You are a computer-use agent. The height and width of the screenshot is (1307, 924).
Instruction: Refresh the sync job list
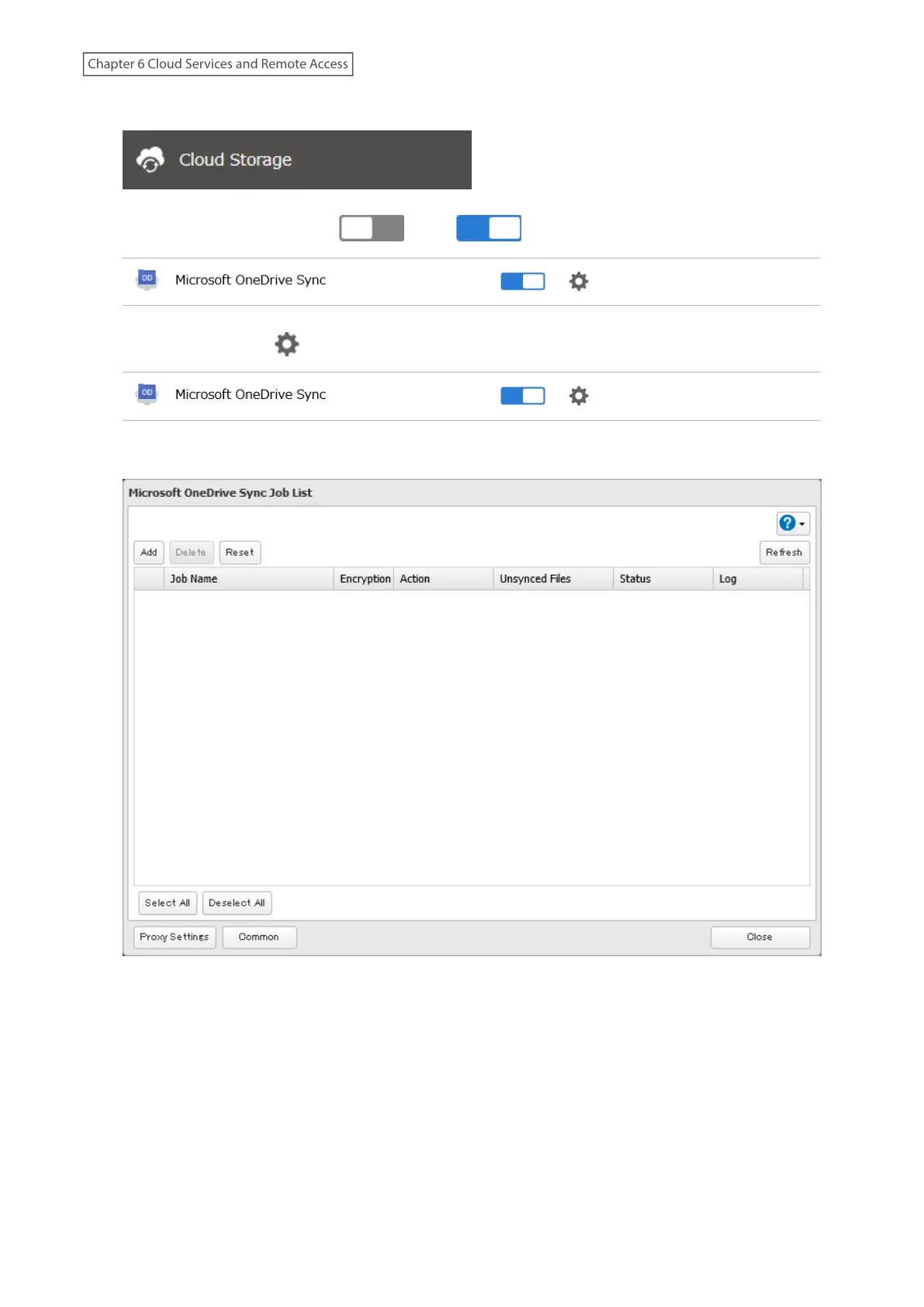(x=784, y=553)
